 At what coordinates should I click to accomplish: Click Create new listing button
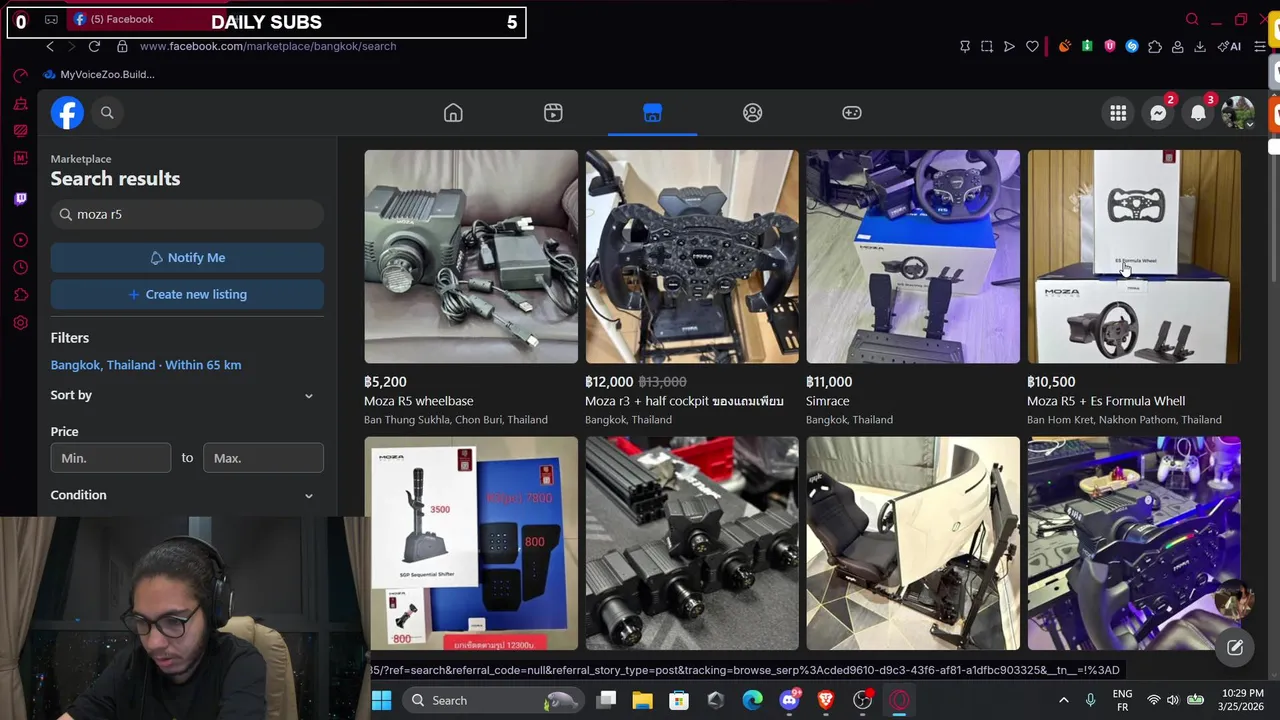click(187, 294)
